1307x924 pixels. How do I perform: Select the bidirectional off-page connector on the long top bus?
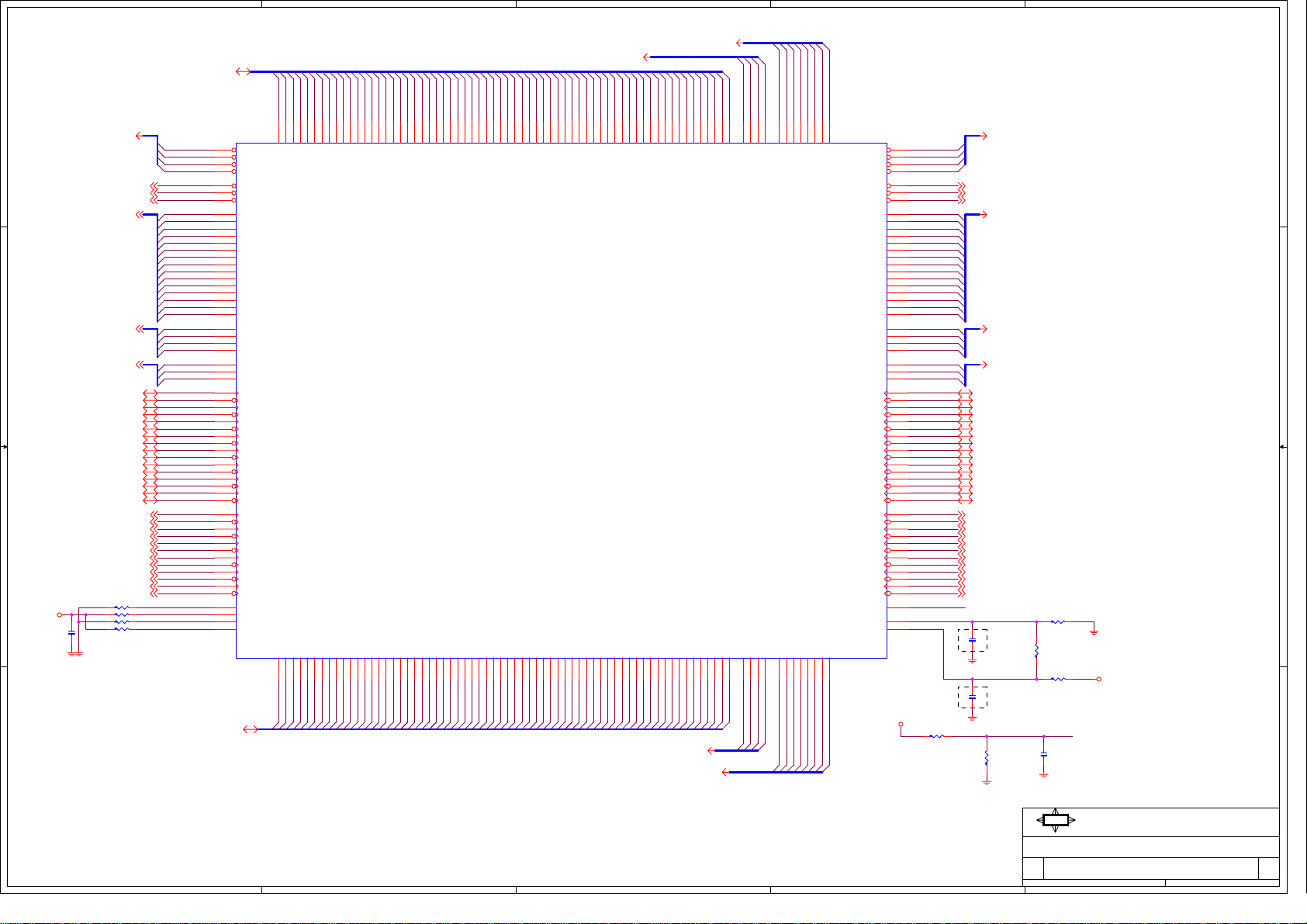(x=243, y=71)
